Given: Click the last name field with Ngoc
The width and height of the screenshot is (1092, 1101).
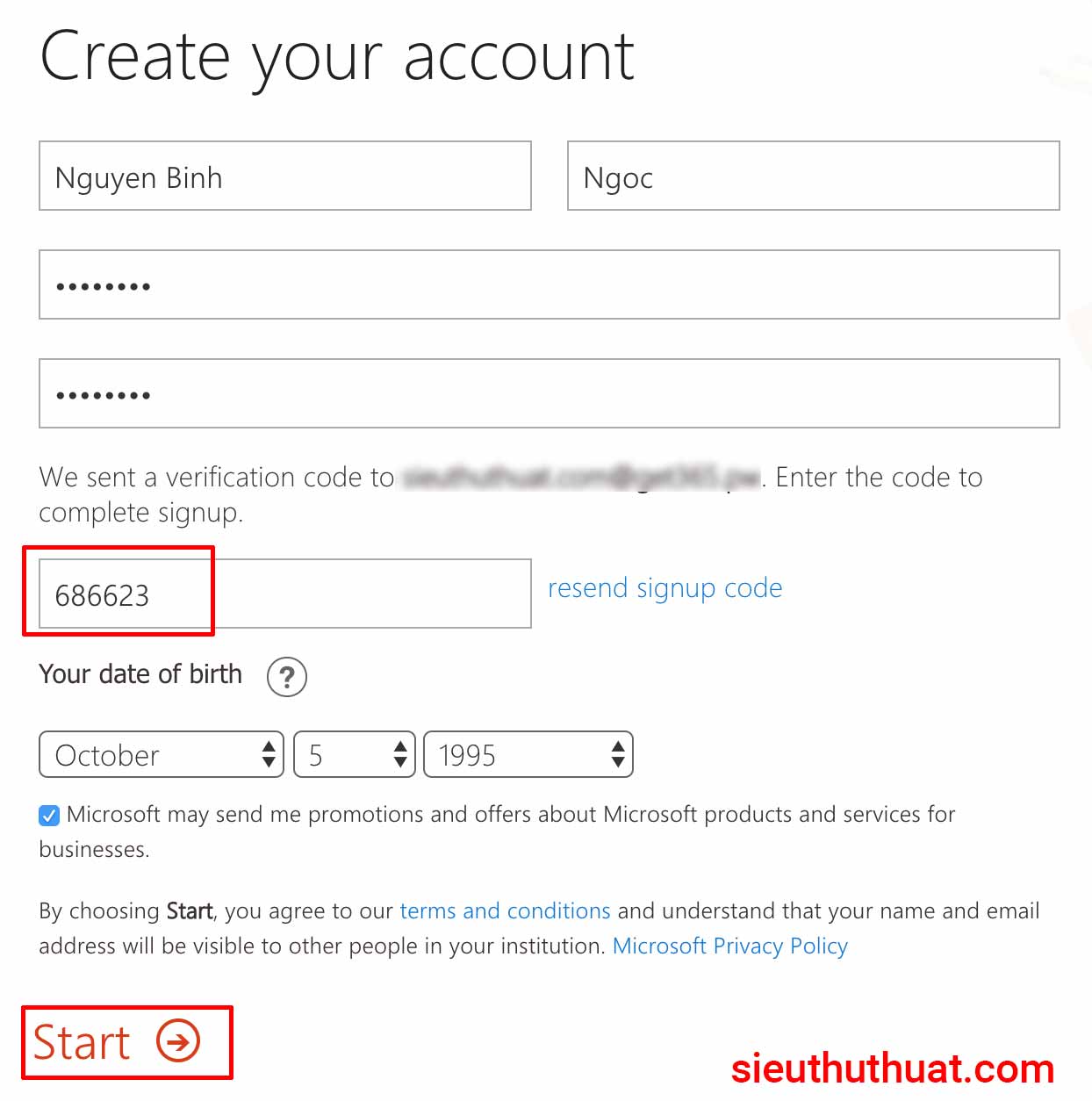Looking at the screenshot, I should [x=814, y=176].
